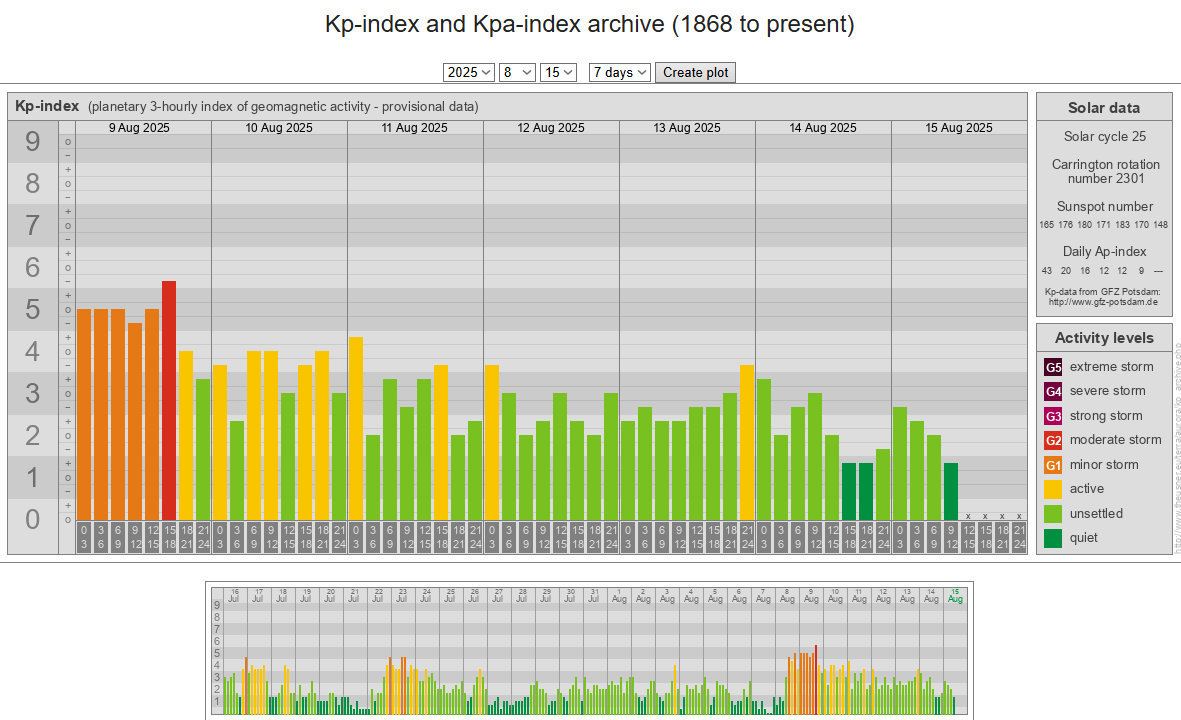The height and width of the screenshot is (720, 1181).
Task: Select the 9 Aug 2025 date header
Action: pos(143,128)
